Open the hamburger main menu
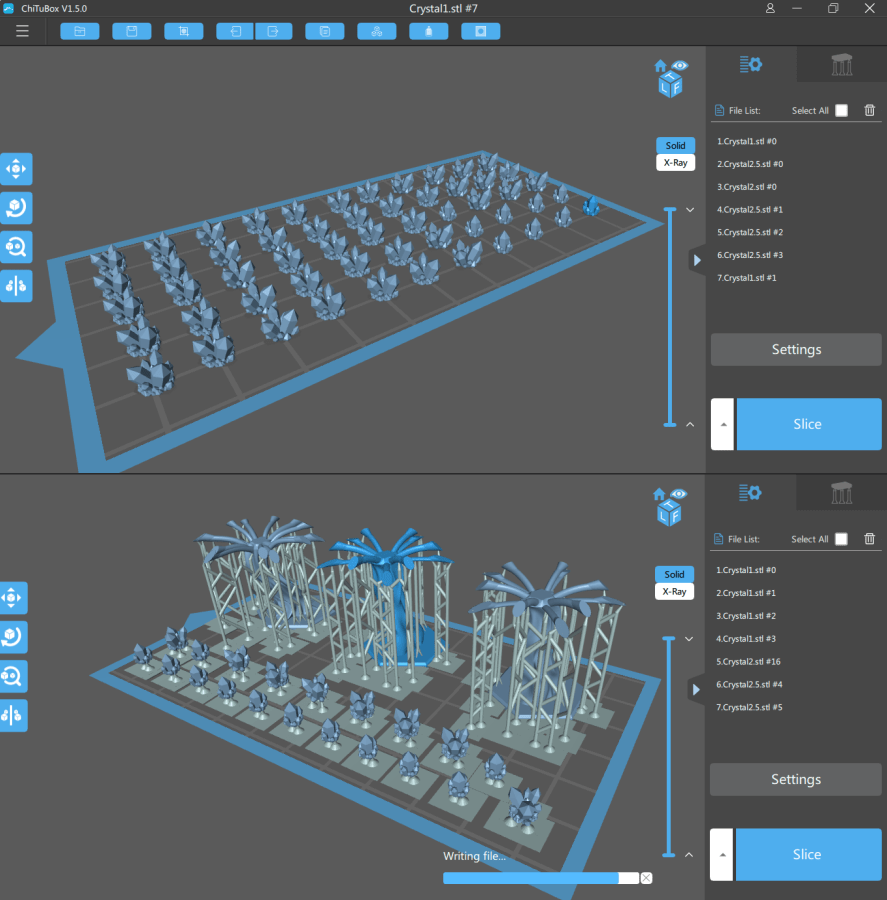887x900 pixels. click(x=22, y=31)
